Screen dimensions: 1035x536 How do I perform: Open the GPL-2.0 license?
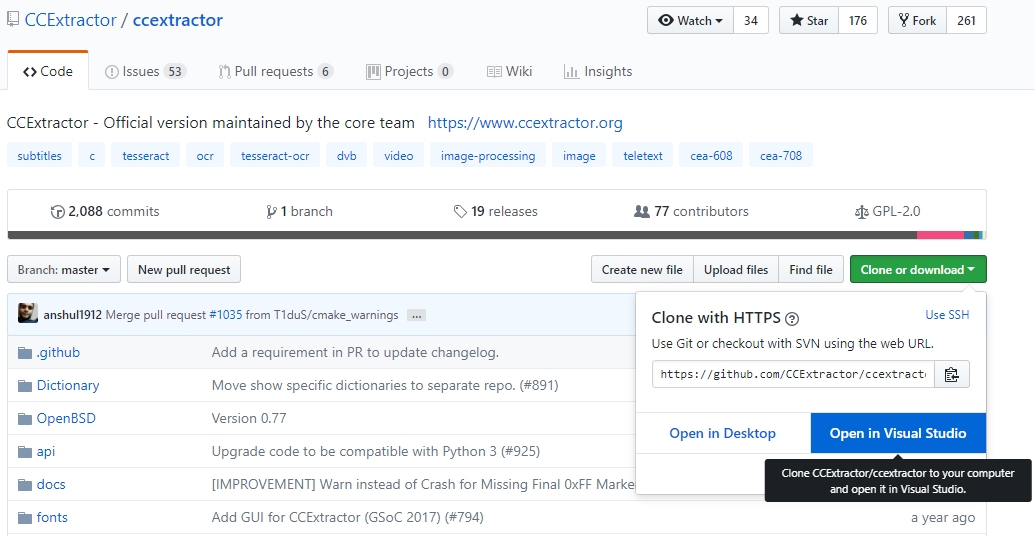(887, 211)
